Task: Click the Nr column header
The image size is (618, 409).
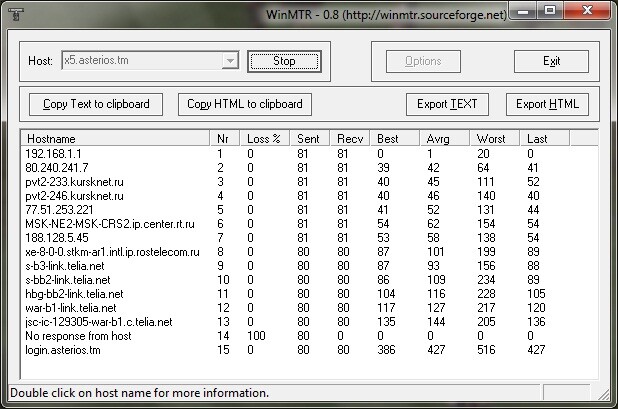Action: pos(225,139)
